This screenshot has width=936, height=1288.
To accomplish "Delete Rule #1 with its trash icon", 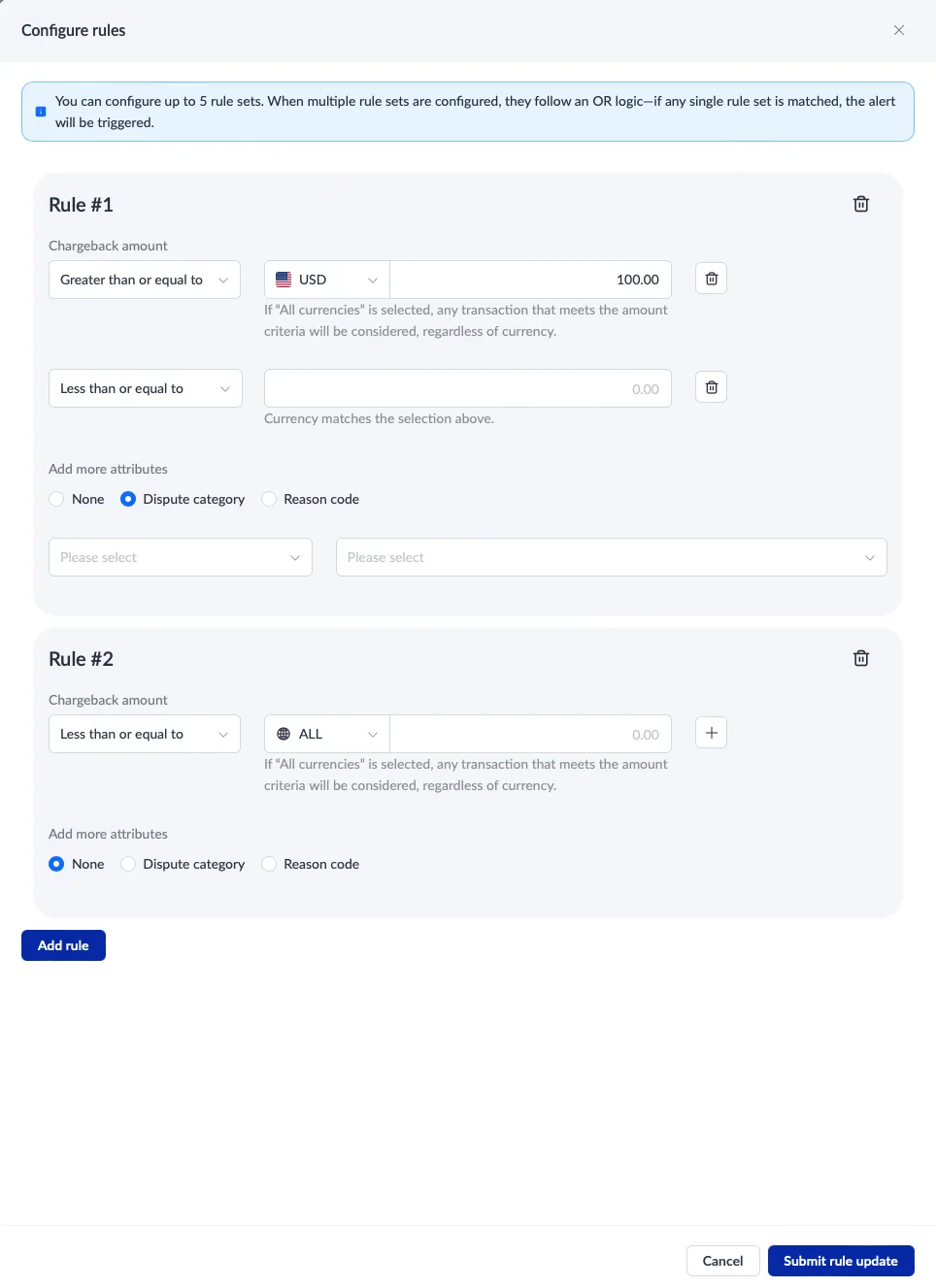I will (x=860, y=204).
